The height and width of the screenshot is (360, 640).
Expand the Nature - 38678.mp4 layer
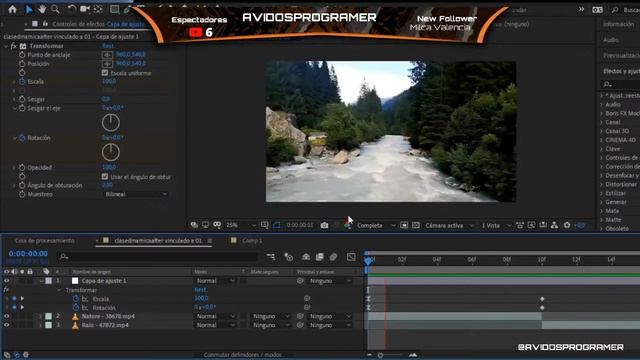40,316
